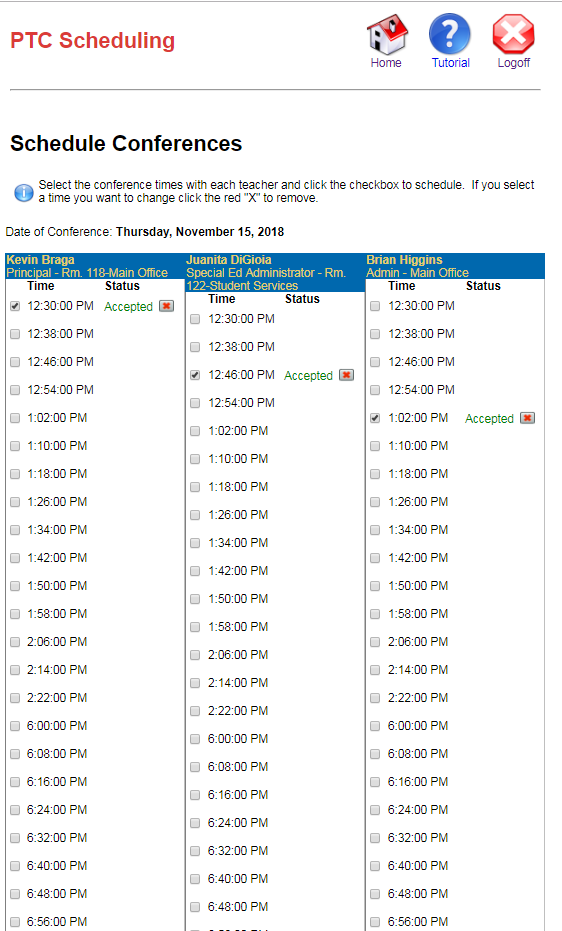Image resolution: width=562 pixels, height=931 pixels.
Task: Remove Kevin Braga's 12:30 accepted conference
Action: (167, 306)
